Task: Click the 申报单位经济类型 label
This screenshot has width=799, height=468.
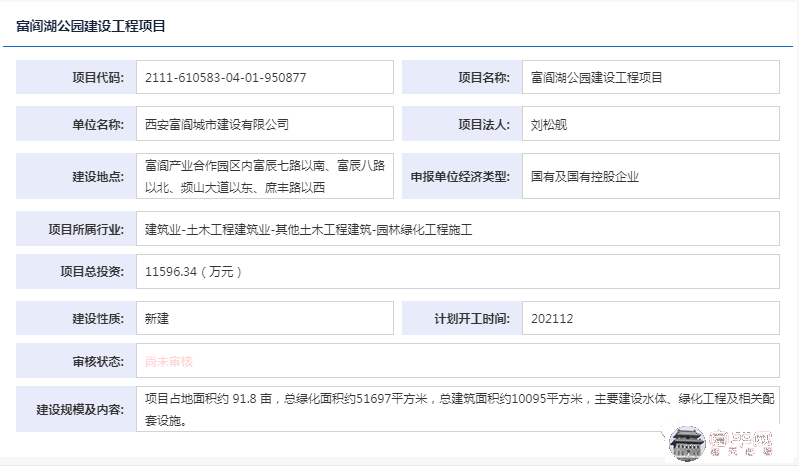Action: point(460,176)
